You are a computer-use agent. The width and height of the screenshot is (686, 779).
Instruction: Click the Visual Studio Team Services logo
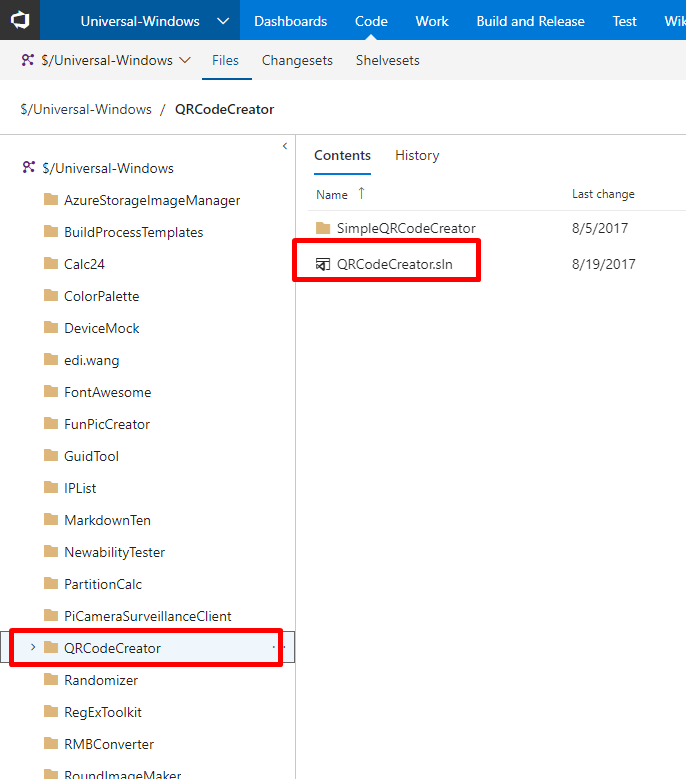(20, 20)
